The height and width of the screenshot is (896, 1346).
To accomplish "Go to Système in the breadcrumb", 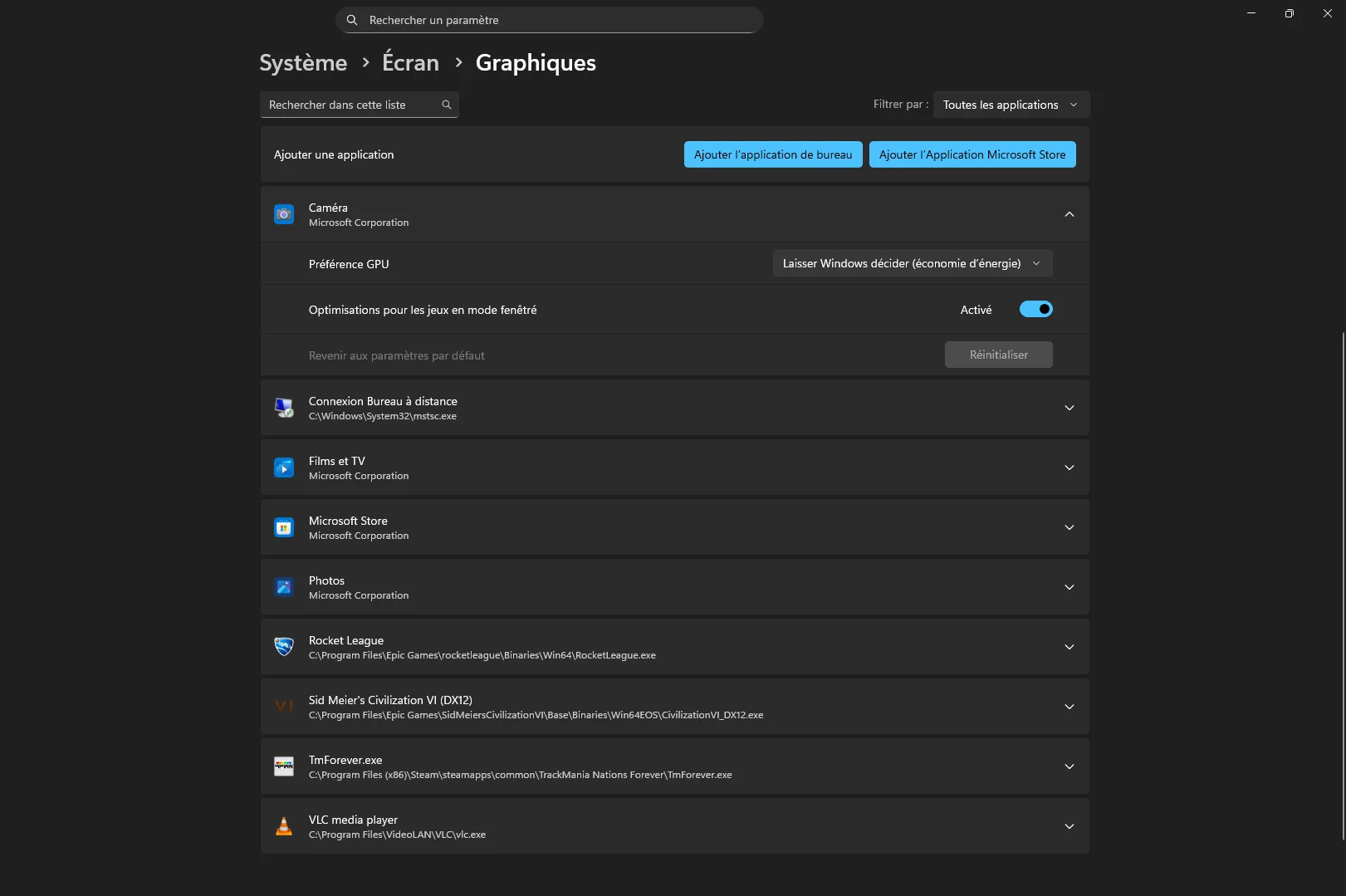I will pos(303,63).
